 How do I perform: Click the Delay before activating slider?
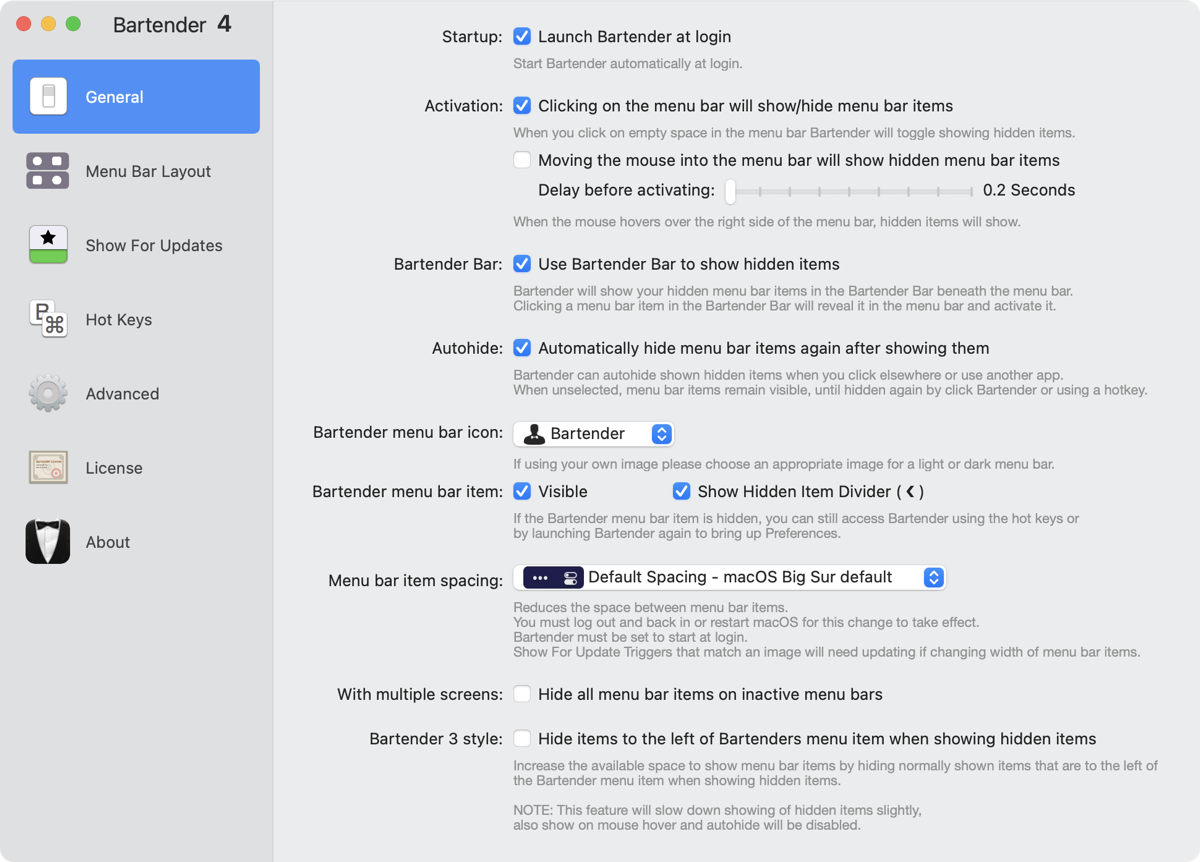pyautogui.click(x=850, y=190)
